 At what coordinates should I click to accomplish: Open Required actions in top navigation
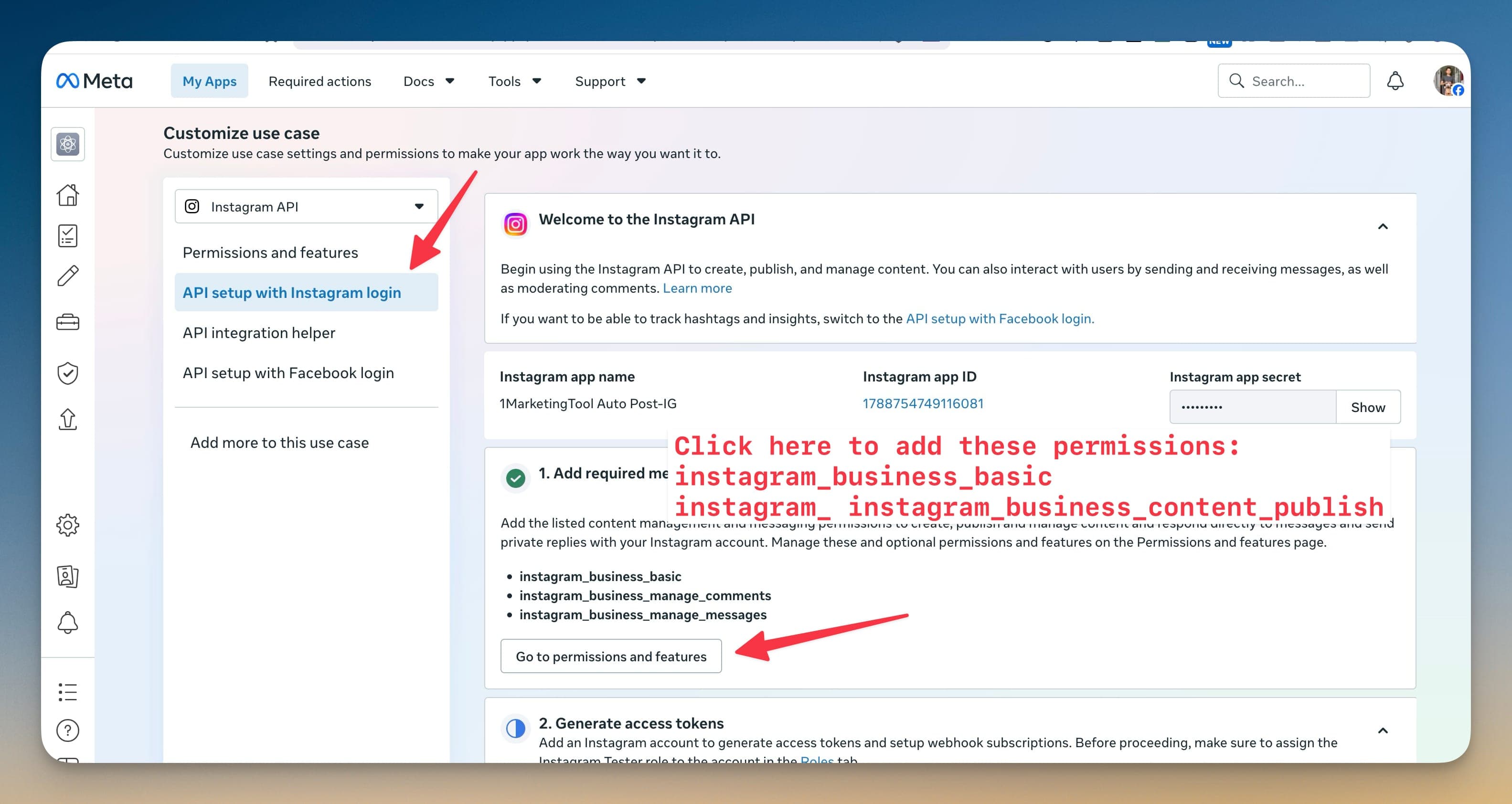click(320, 81)
